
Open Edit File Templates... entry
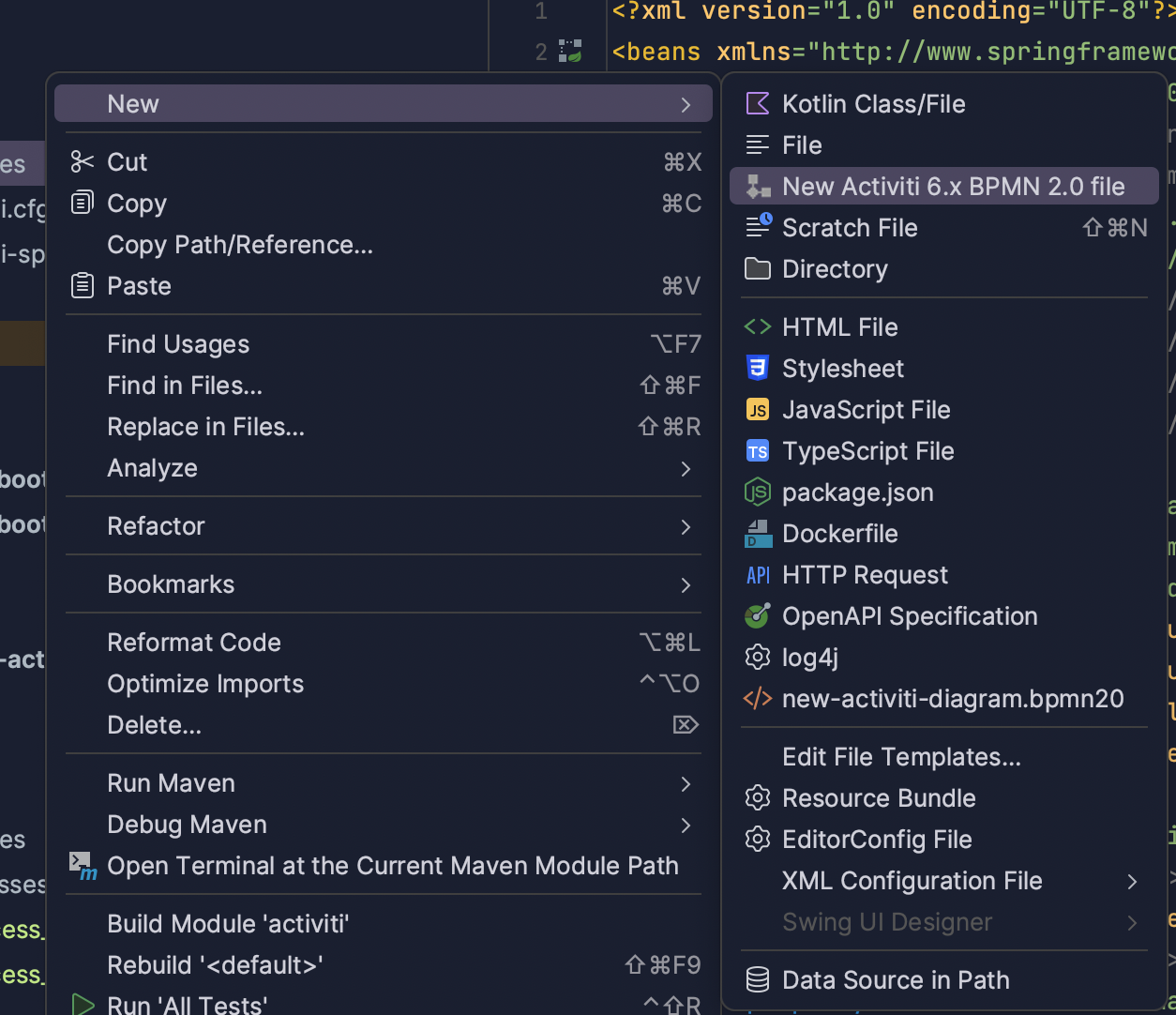943,757
